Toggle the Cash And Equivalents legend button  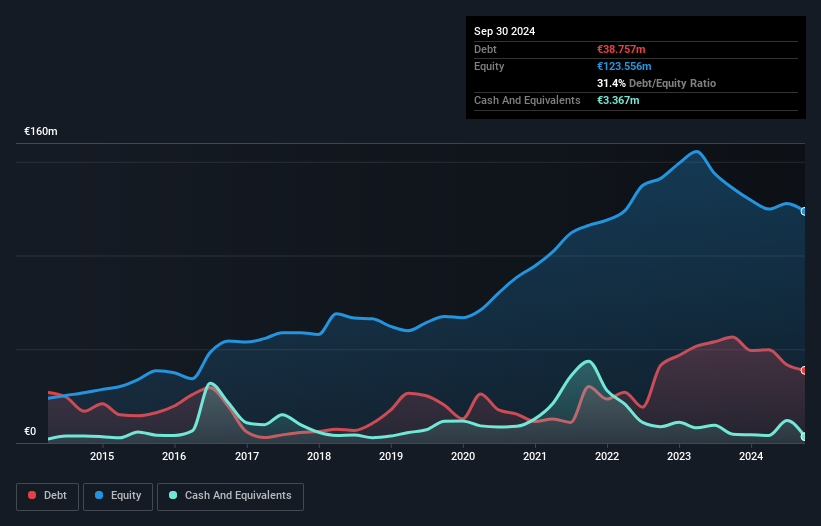point(230,496)
